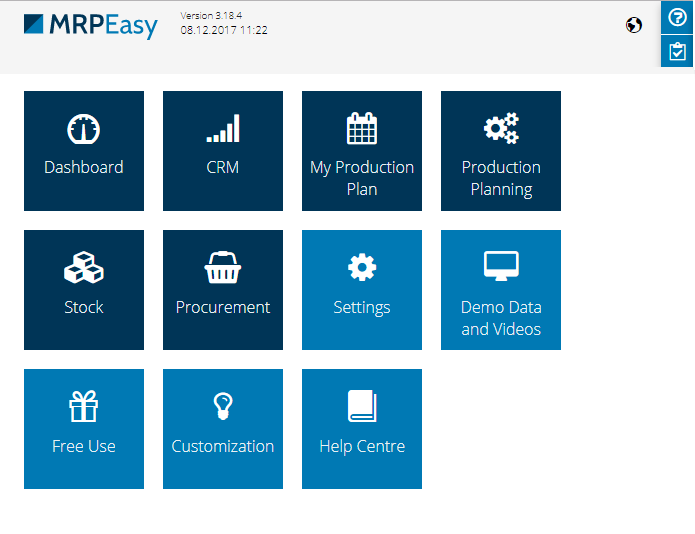The image size is (695, 534).
Task: Click the globe language icon
Action: (634, 25)
